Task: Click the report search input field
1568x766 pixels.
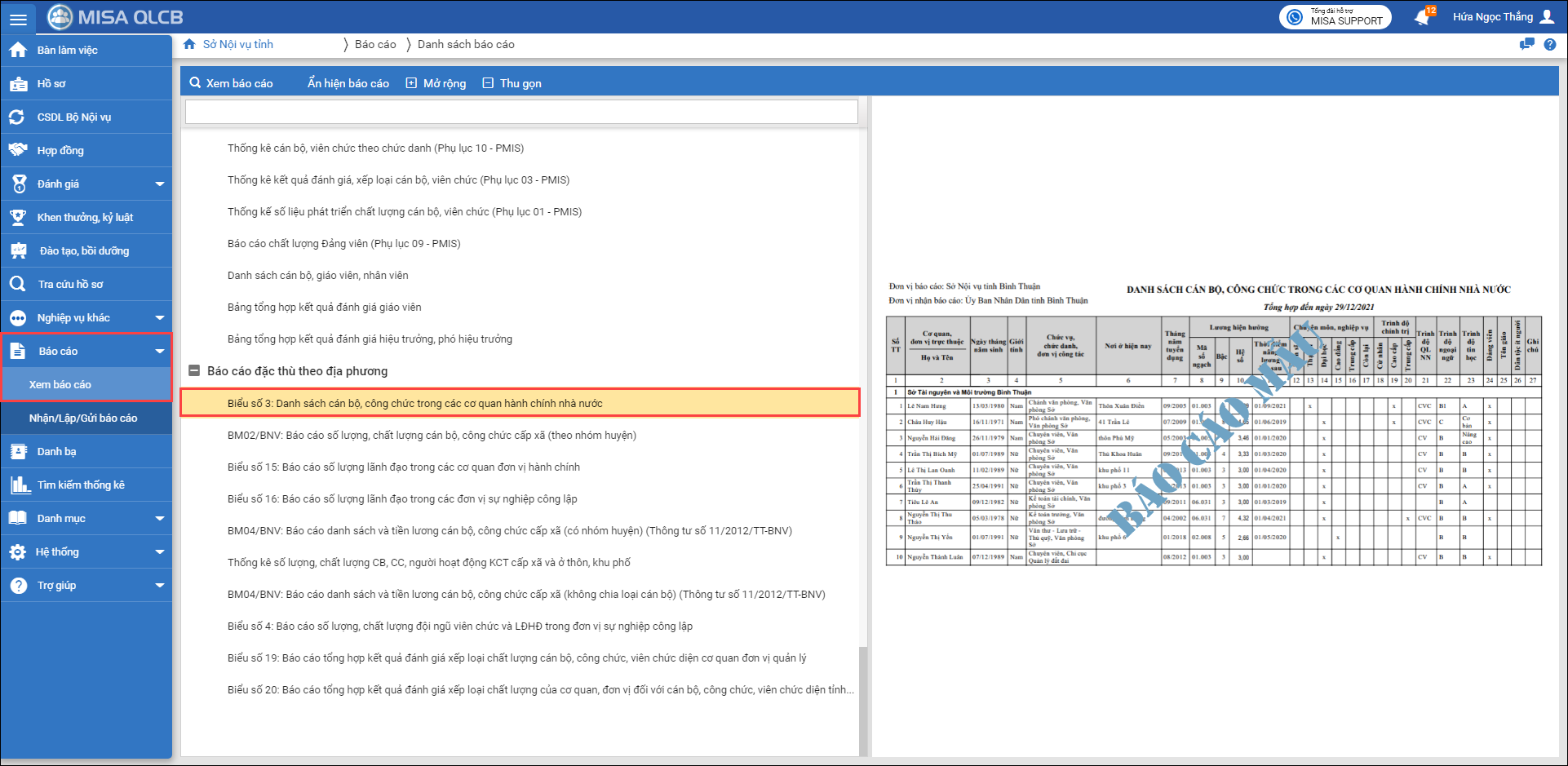Action: coord(521,112)
